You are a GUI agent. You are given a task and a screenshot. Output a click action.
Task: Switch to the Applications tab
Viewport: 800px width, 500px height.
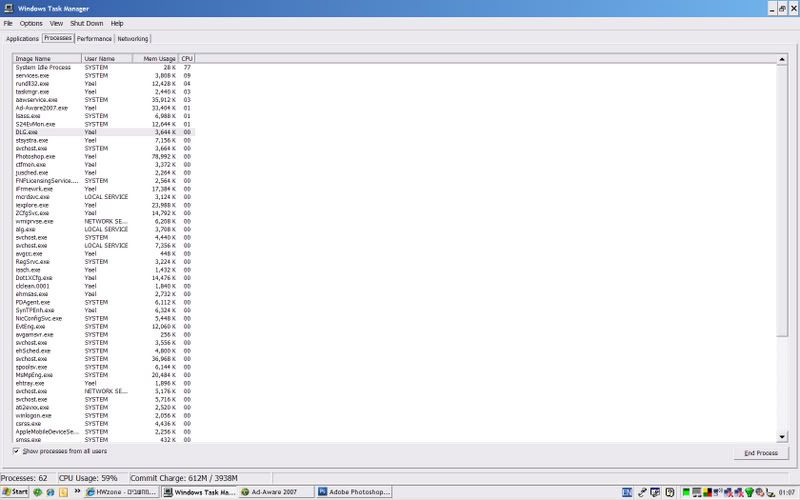tap(22, 39)
